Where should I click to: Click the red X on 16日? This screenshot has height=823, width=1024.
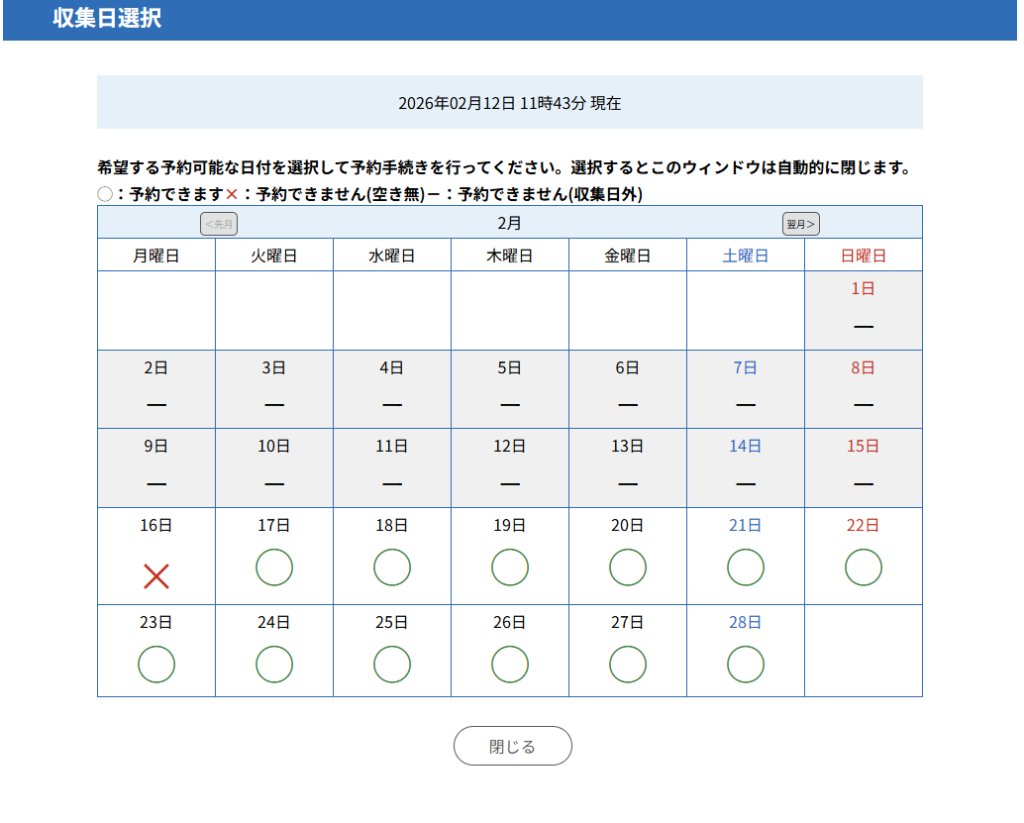[x=156, y=576]
